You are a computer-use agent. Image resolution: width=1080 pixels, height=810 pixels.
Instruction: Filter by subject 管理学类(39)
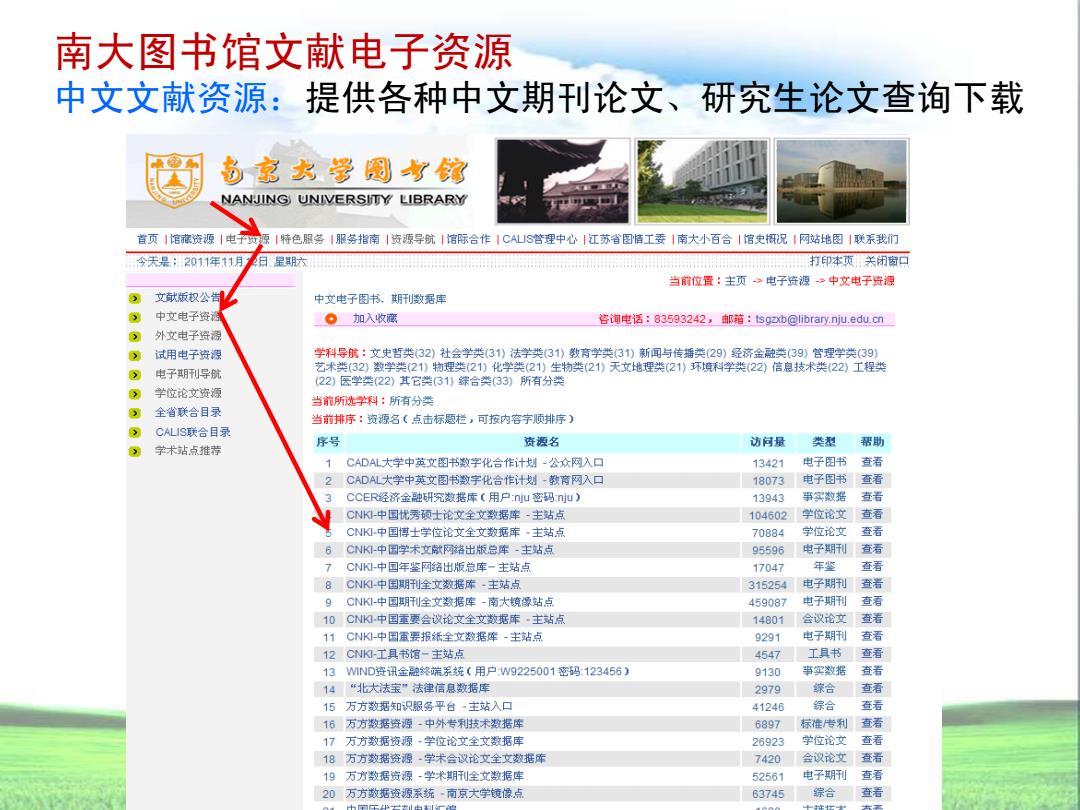click(845, 353)
